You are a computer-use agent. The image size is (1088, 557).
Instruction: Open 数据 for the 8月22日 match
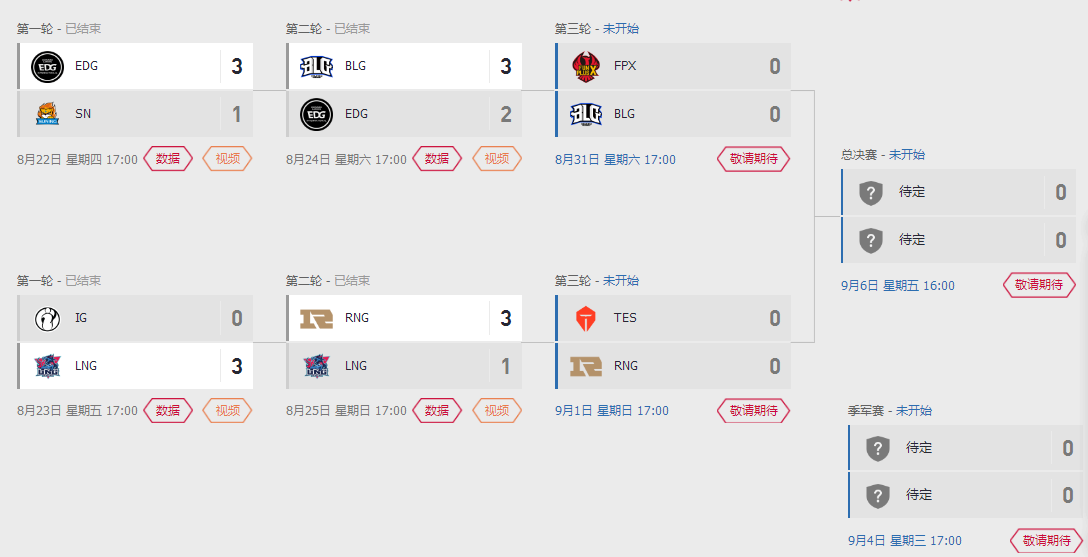pos(168,159)
